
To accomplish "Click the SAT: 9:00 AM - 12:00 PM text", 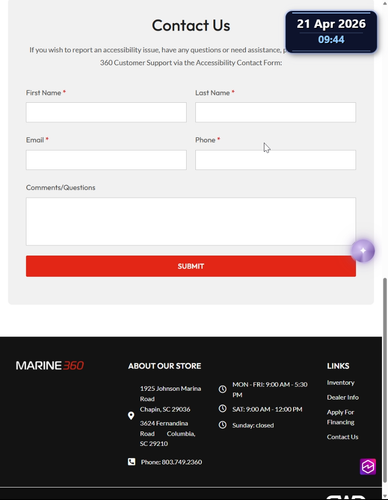I will pos(267,409).
